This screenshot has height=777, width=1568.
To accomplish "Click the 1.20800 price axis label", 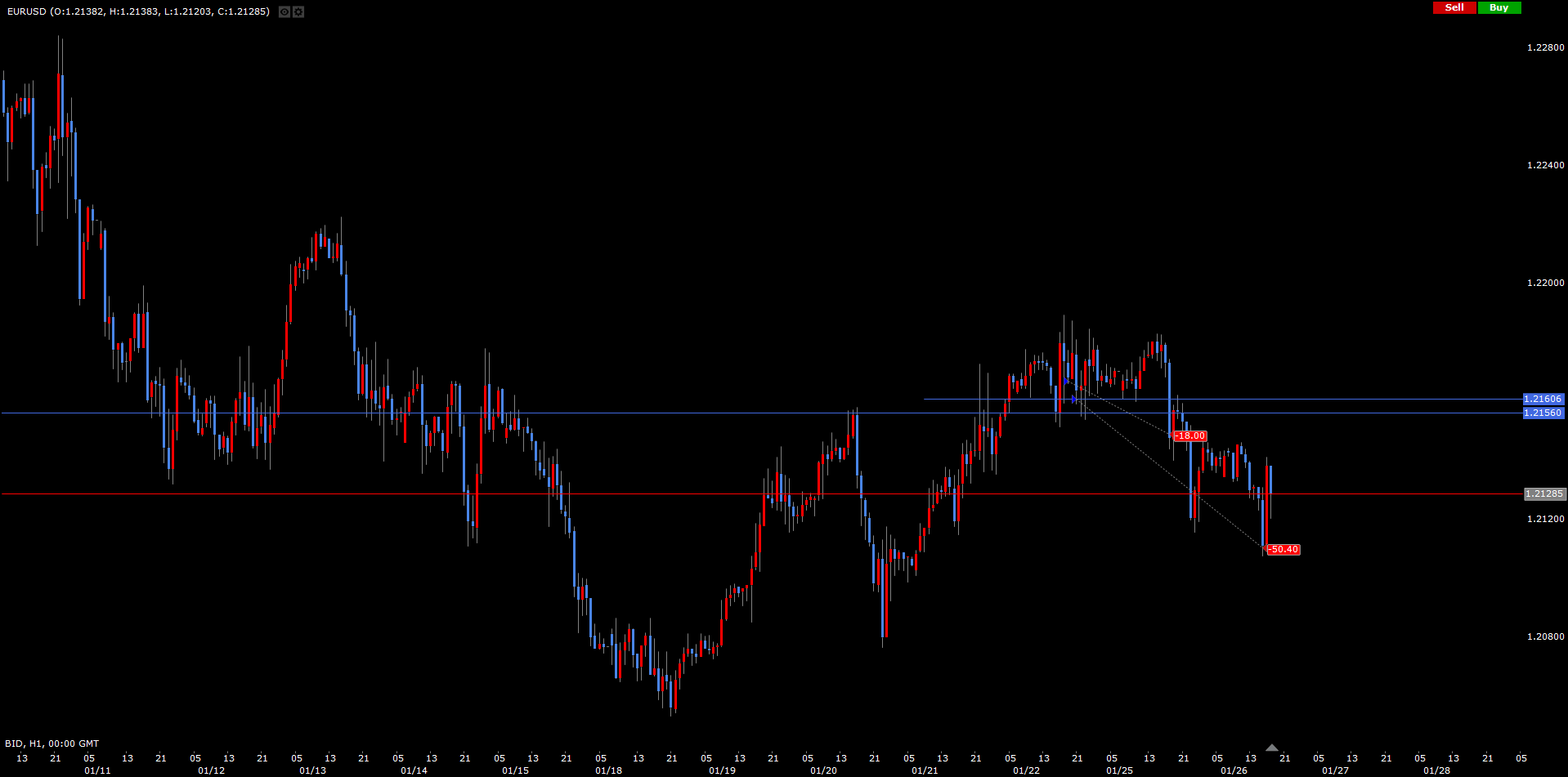I will (1545, 636).
